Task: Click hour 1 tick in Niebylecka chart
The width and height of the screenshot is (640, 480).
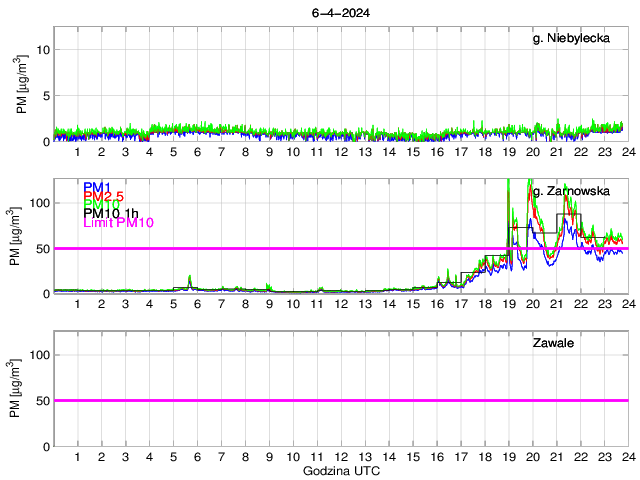Action: click(x=78, y=152)
